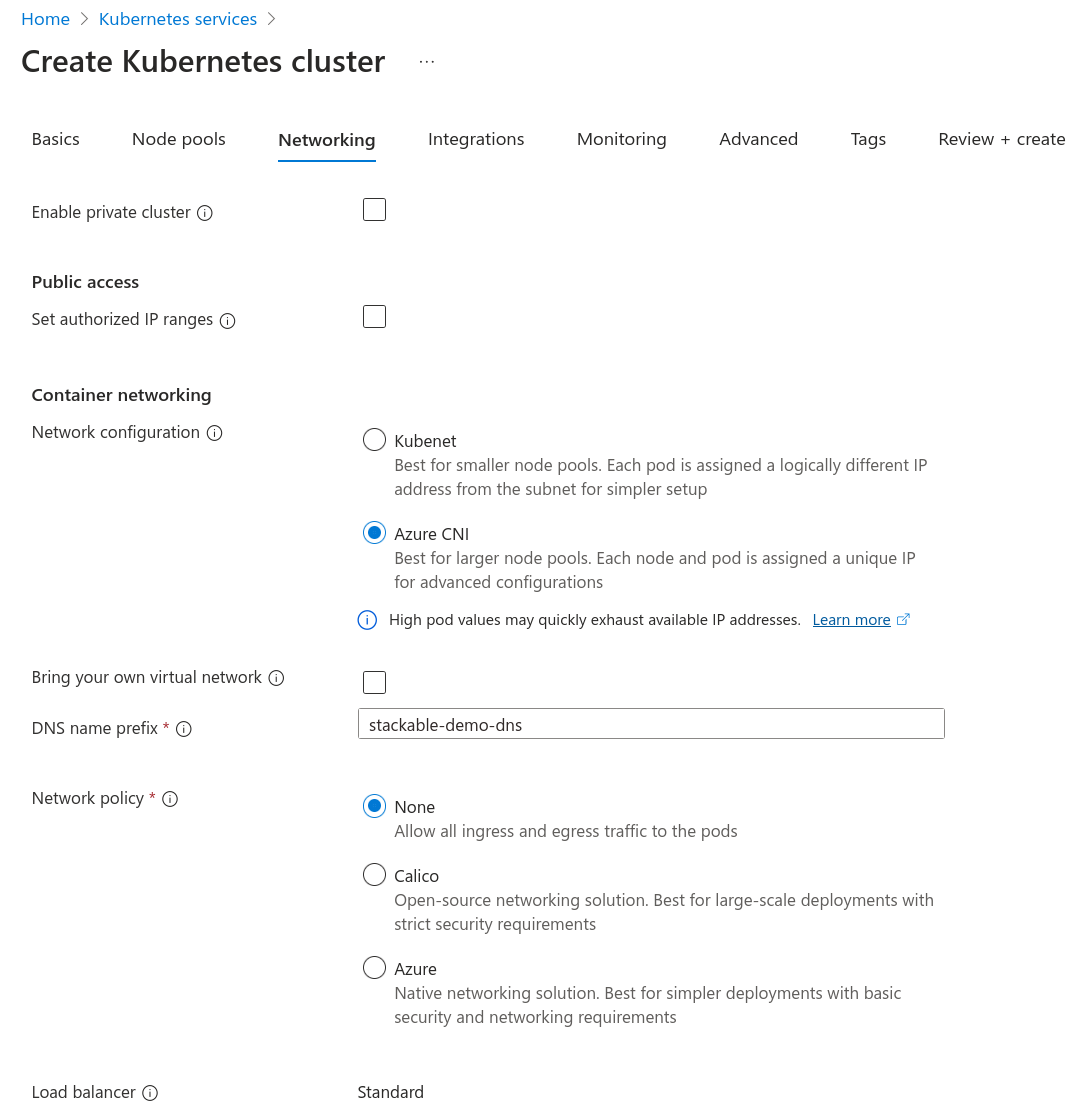Tick Bring your own virtual network checkbox
This screenshot has width=1089, height=1115.
[374, 683]
